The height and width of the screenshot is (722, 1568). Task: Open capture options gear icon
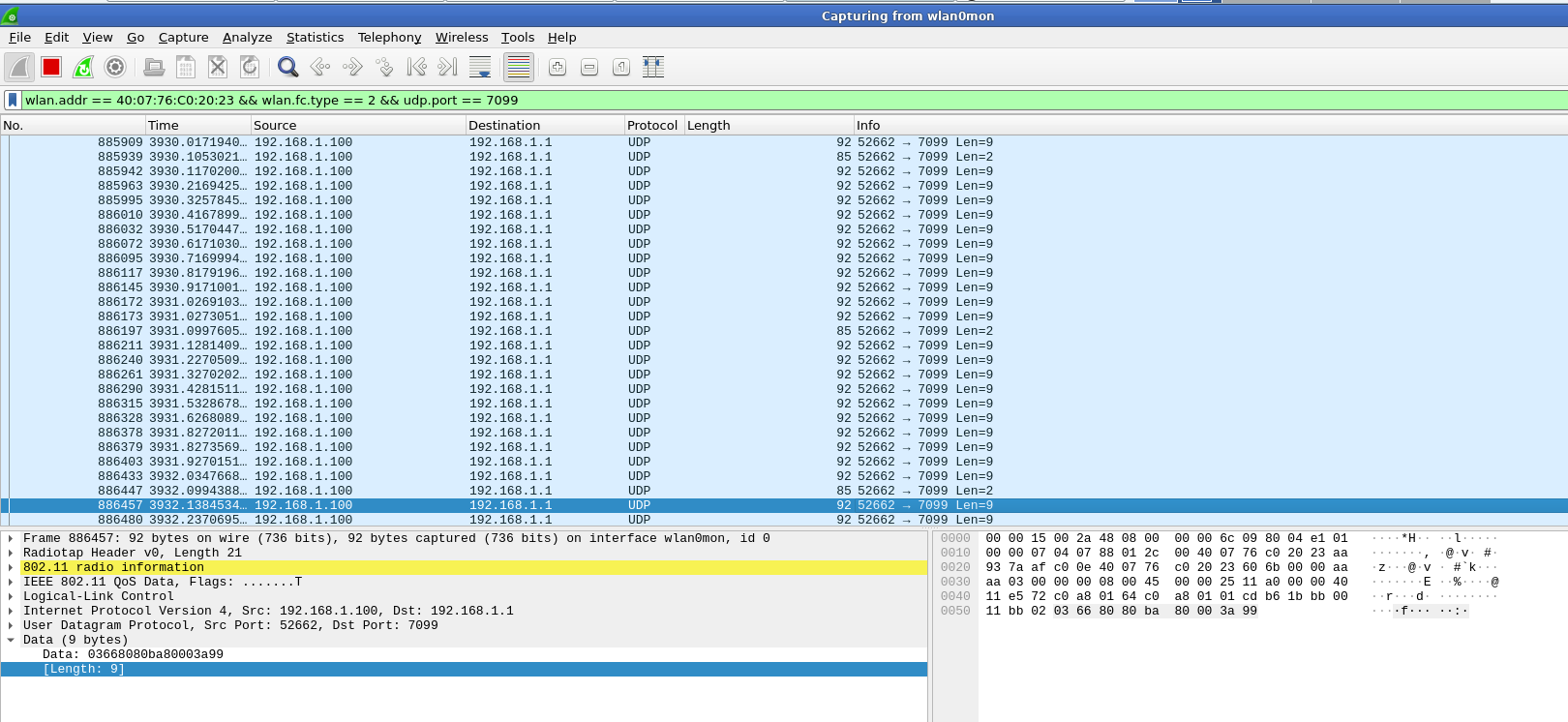click(x=115, y=67)
